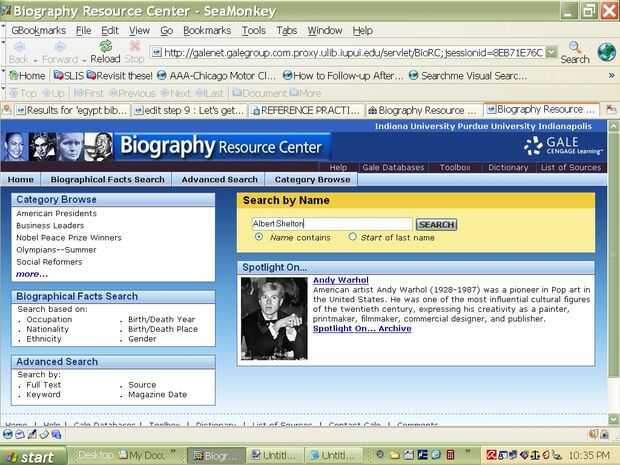Click the vertical scrollbar down arrow
The height and width of the screenshot is (465, 620).
point(614,418)
